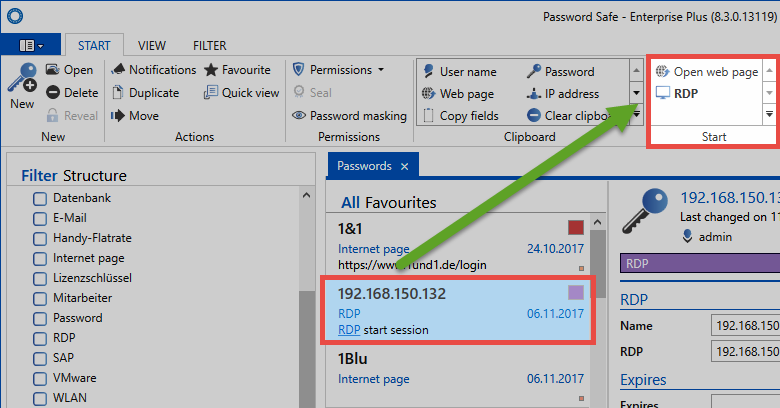Copy User name to the clipboard
This screenshot has width=780, height=408.
(459, 72)
